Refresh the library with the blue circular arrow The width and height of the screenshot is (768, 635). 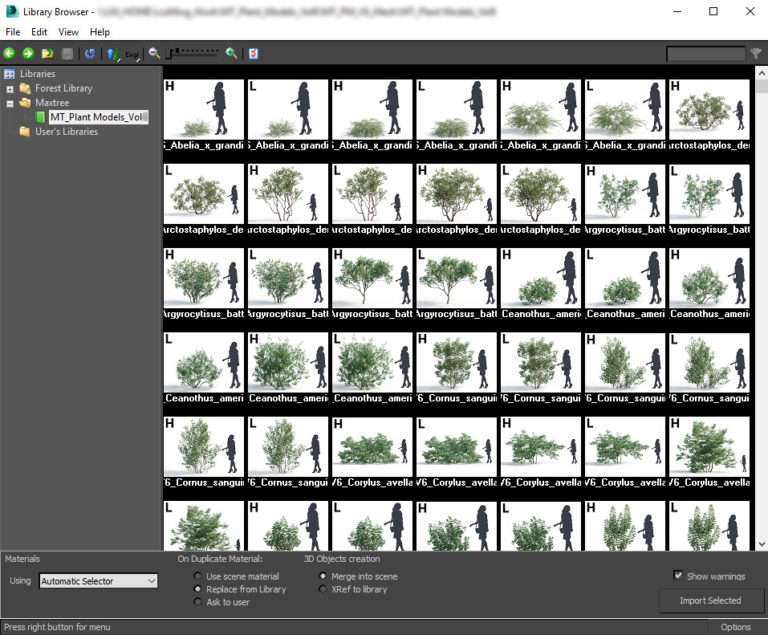point(90,53)
